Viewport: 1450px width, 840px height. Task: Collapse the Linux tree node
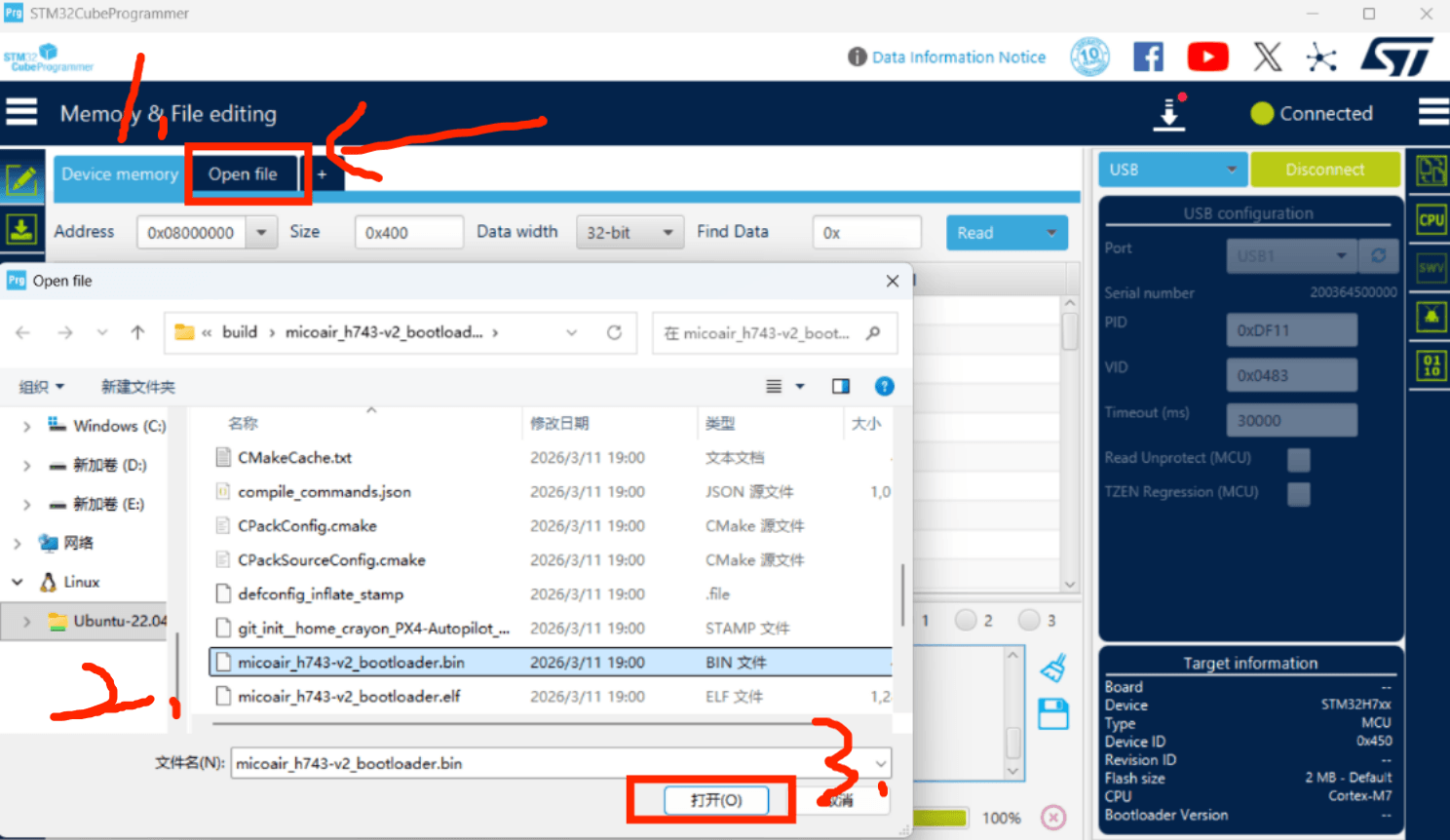point(18,582)
